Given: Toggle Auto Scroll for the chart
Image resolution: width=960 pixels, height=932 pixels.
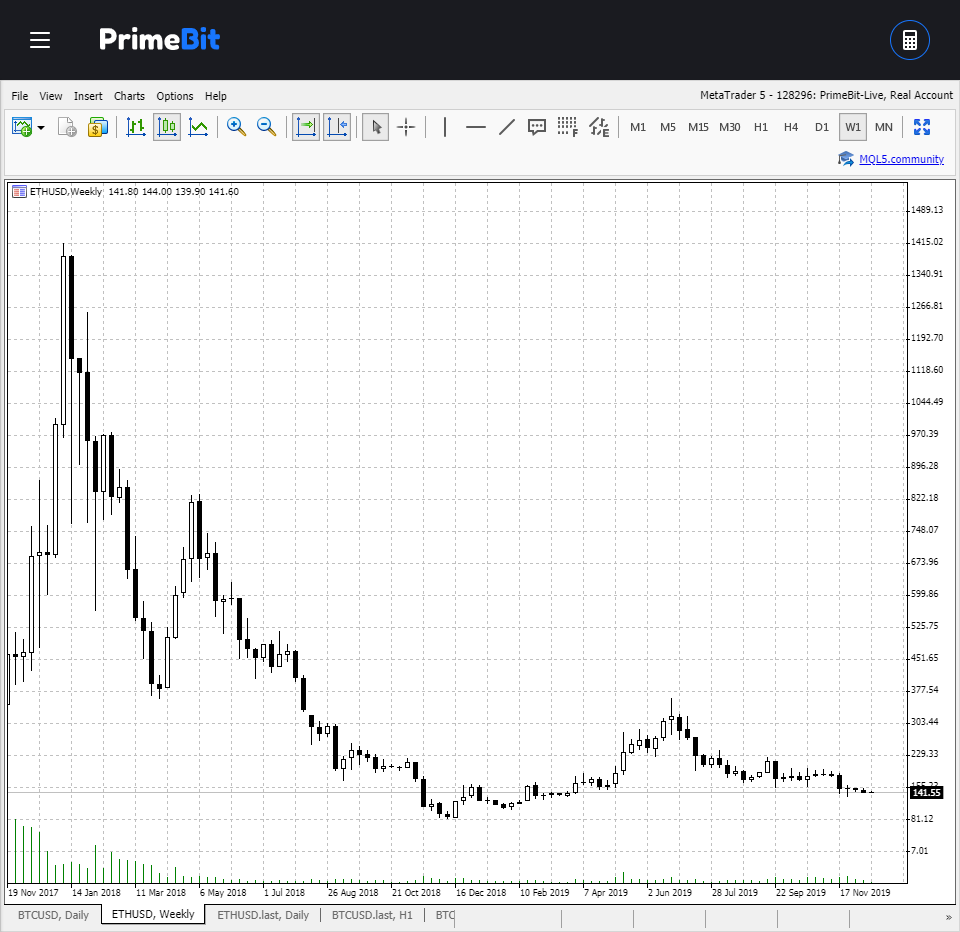Looking at the screenshot, I should (305, 127).
